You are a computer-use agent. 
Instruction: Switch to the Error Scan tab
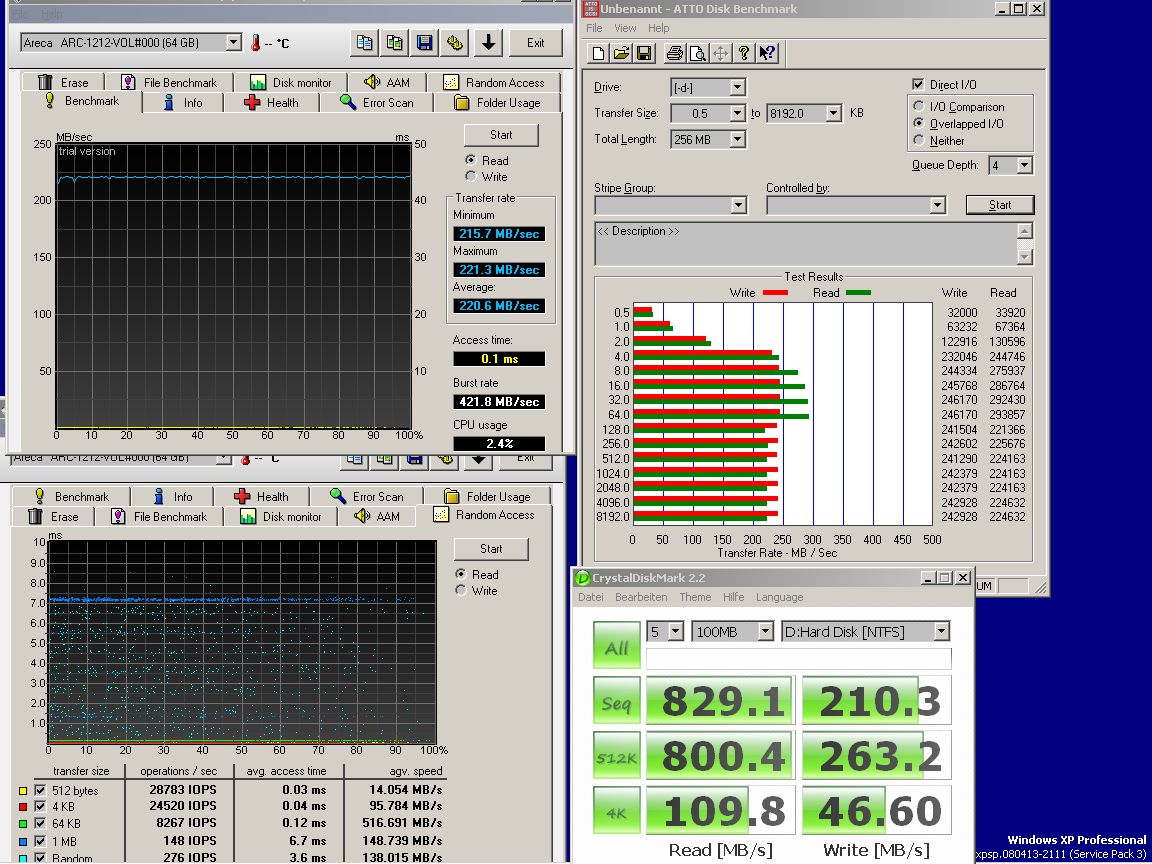[x=377, y=103]
